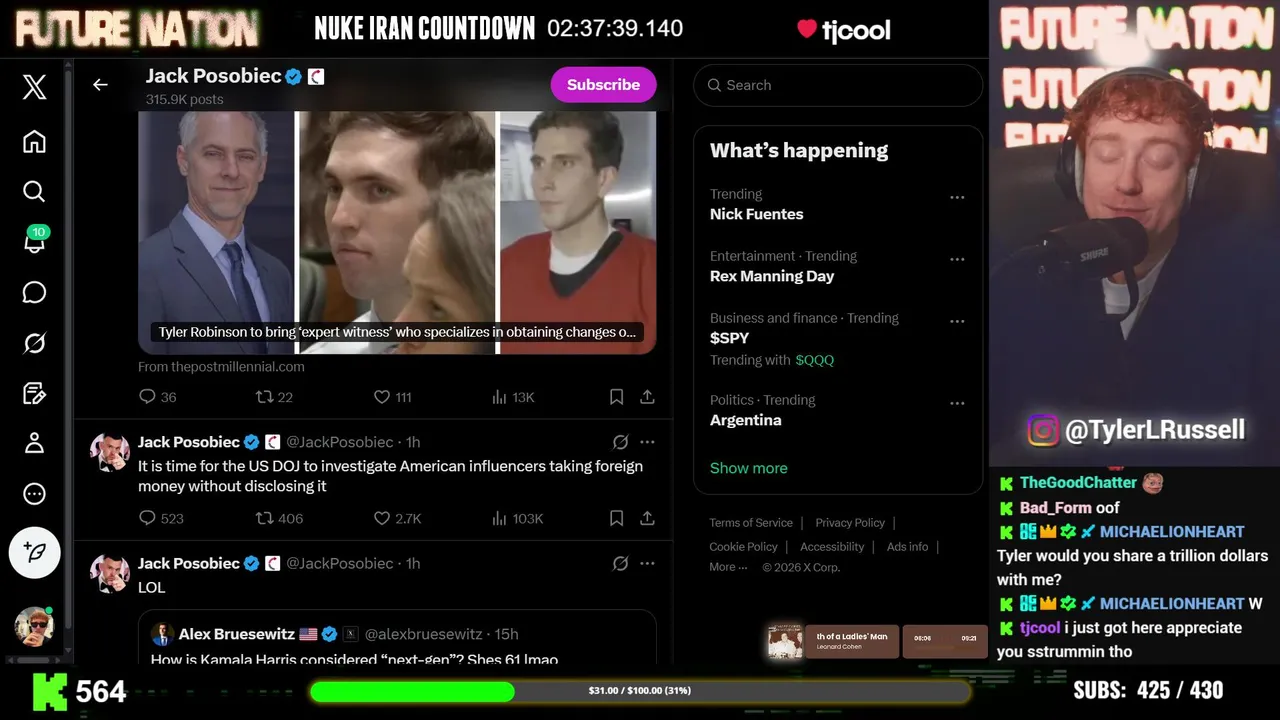
Task: Expand the footer More menu
Action: click(728, 567)
